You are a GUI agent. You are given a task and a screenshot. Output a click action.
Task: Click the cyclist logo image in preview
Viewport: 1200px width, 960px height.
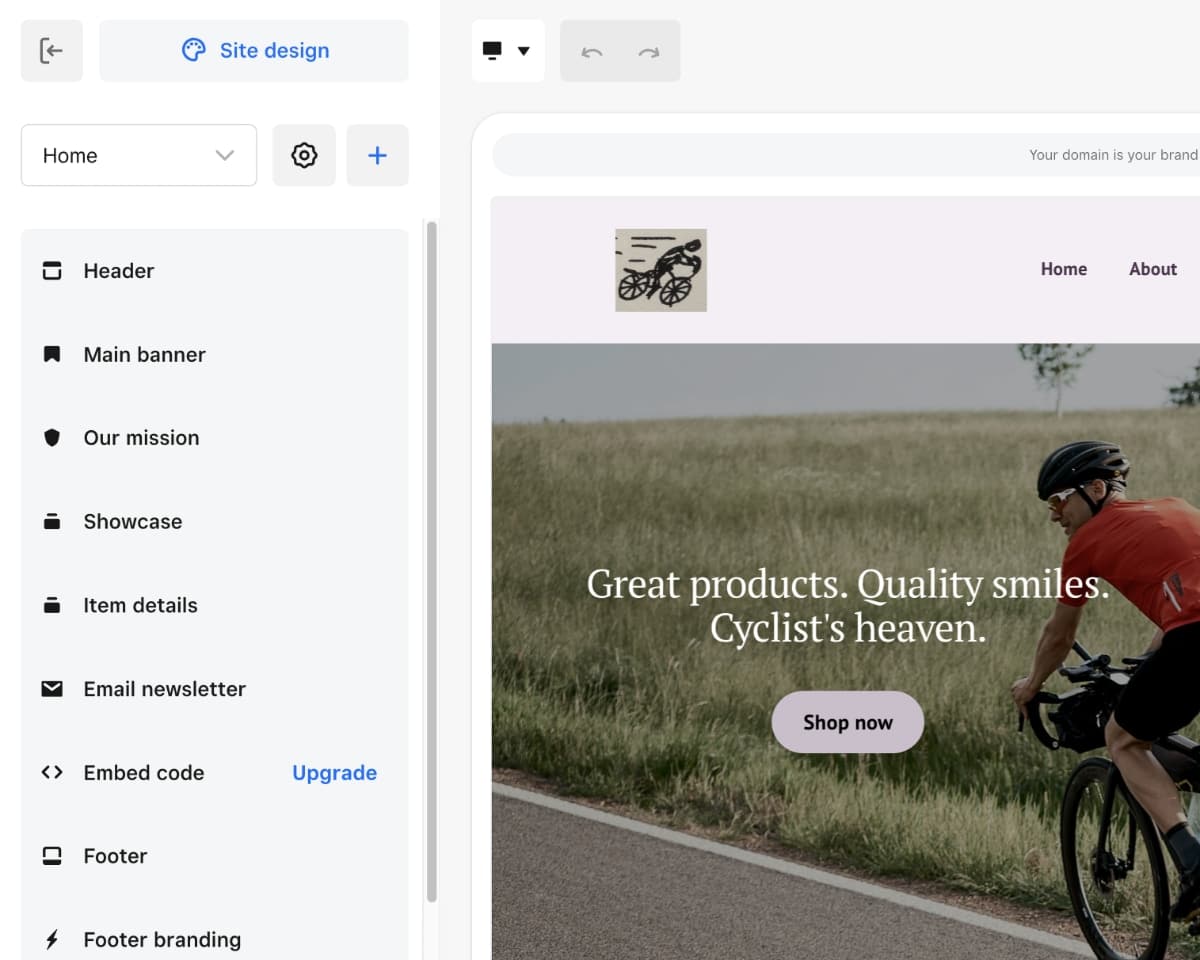(x=661, y=270)
